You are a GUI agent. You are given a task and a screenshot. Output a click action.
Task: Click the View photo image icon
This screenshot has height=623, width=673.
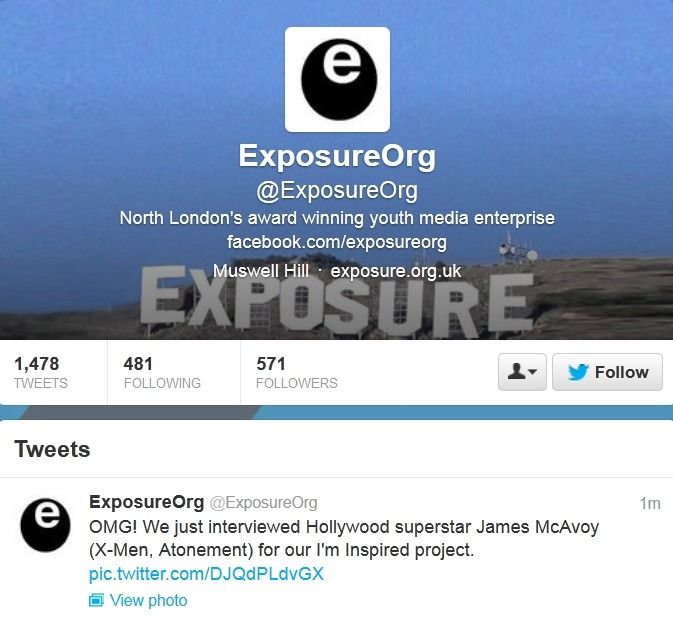[96, 600]
